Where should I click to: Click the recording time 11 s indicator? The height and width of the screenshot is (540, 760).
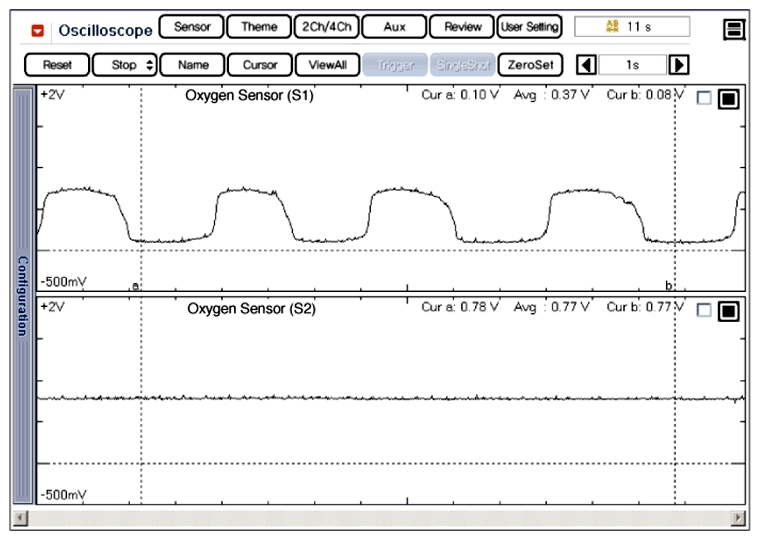coord(631,27)
